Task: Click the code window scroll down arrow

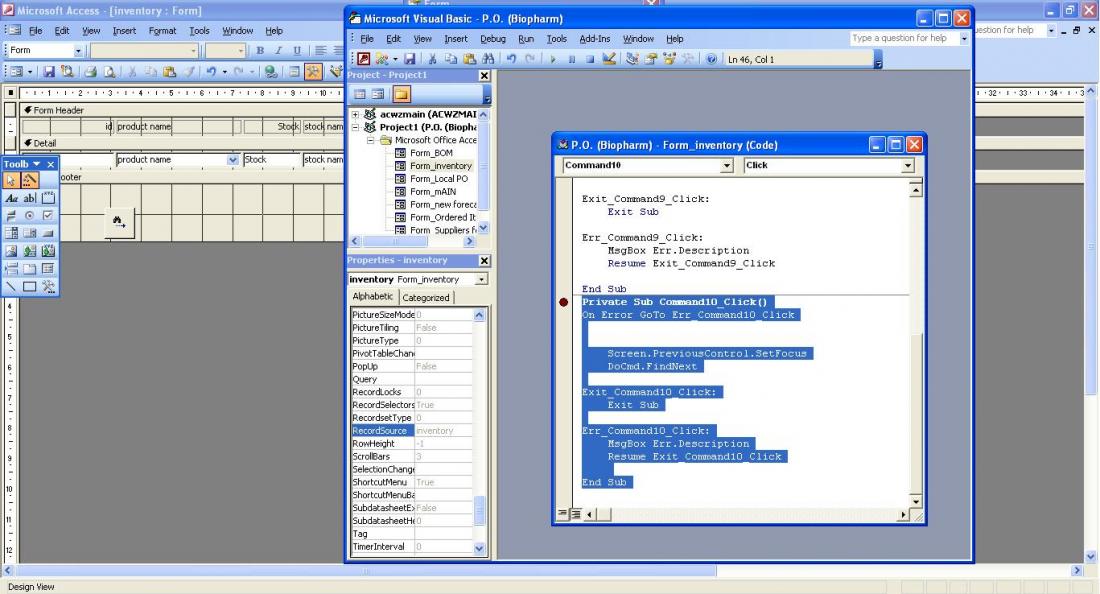Action: click(915, 501)
